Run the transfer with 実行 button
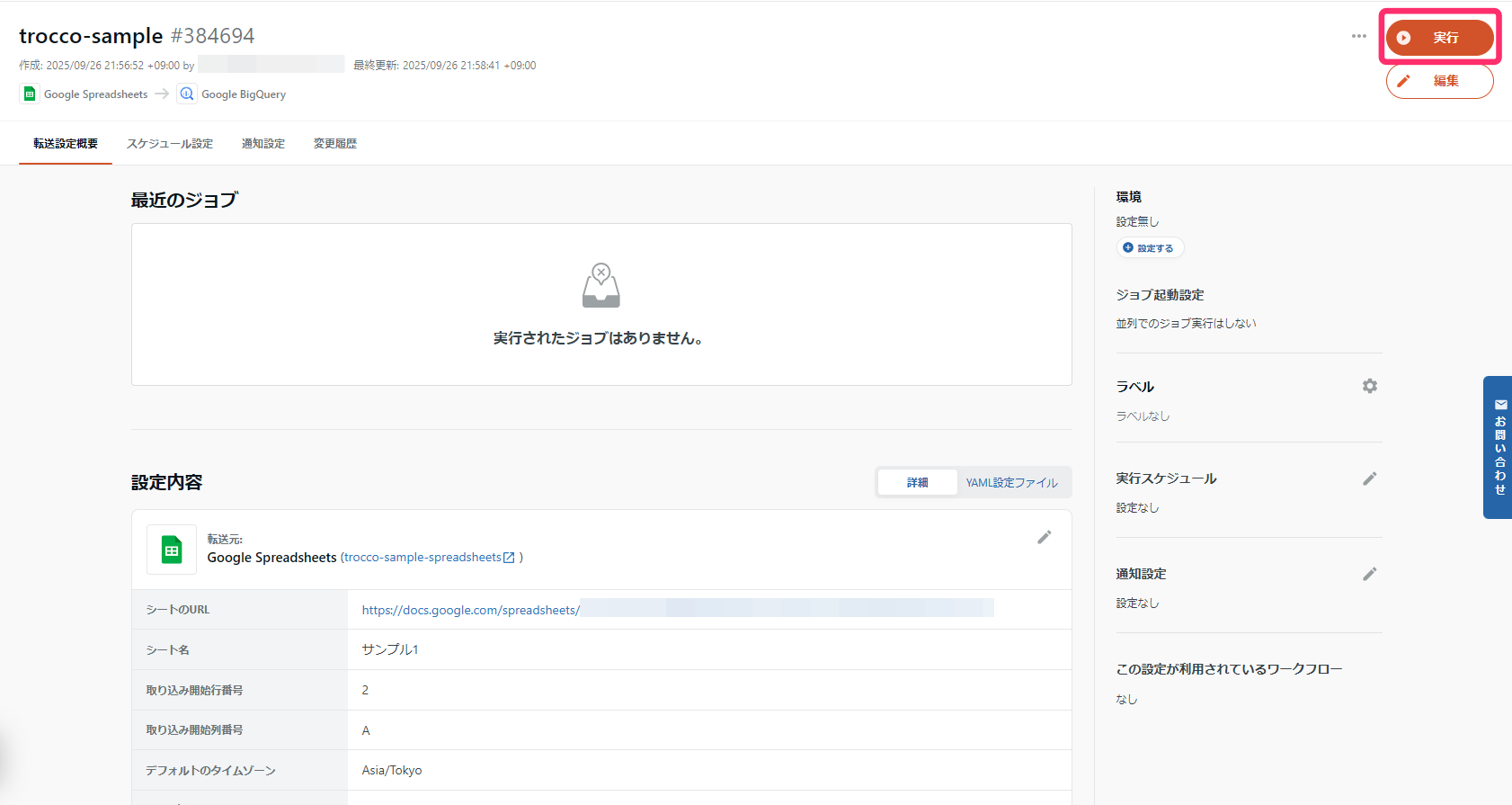The width and height of the screenshot is (1512, 805). (1439, 38)
